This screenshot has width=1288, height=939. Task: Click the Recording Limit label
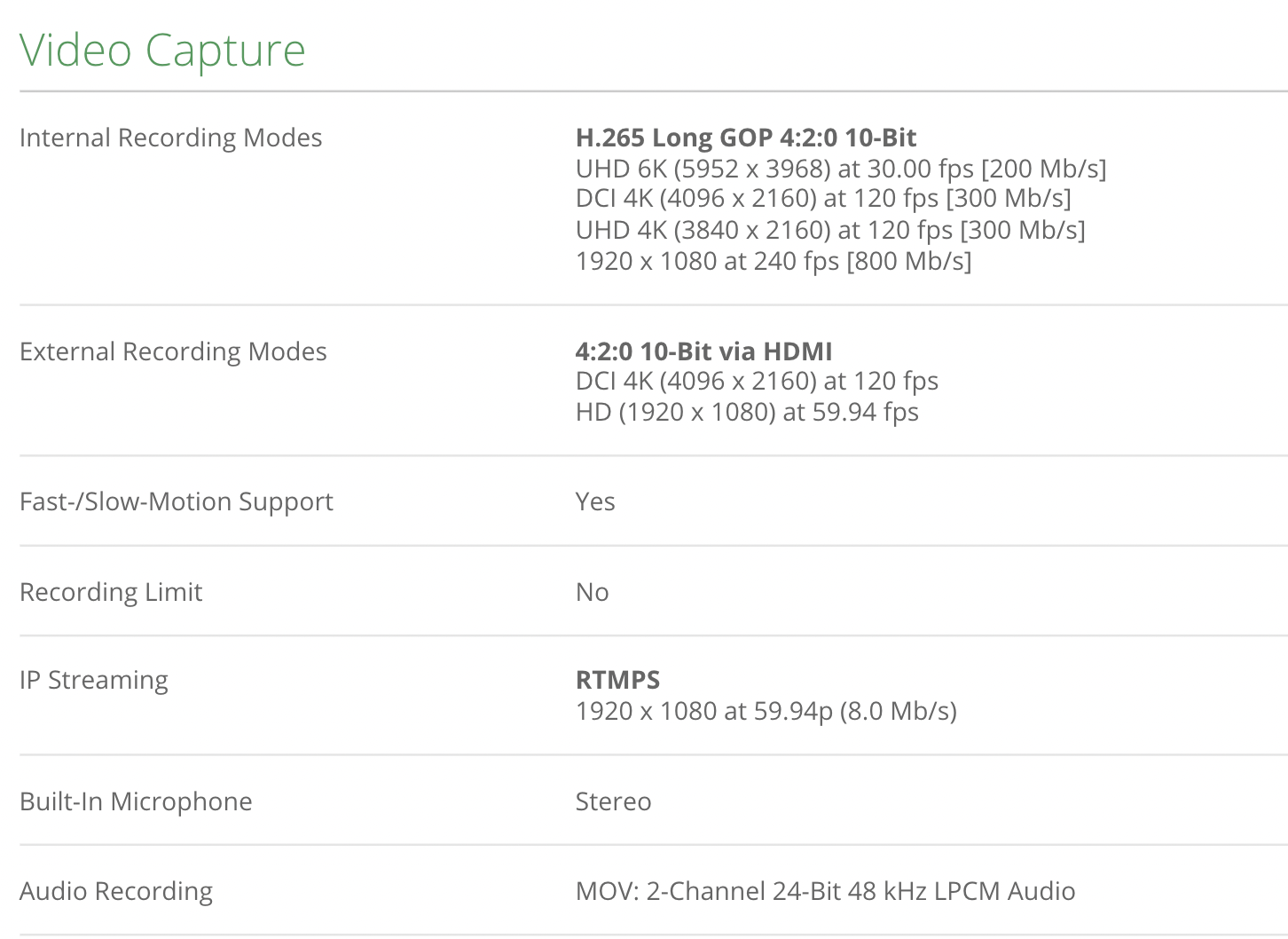(x=111, y=592)
